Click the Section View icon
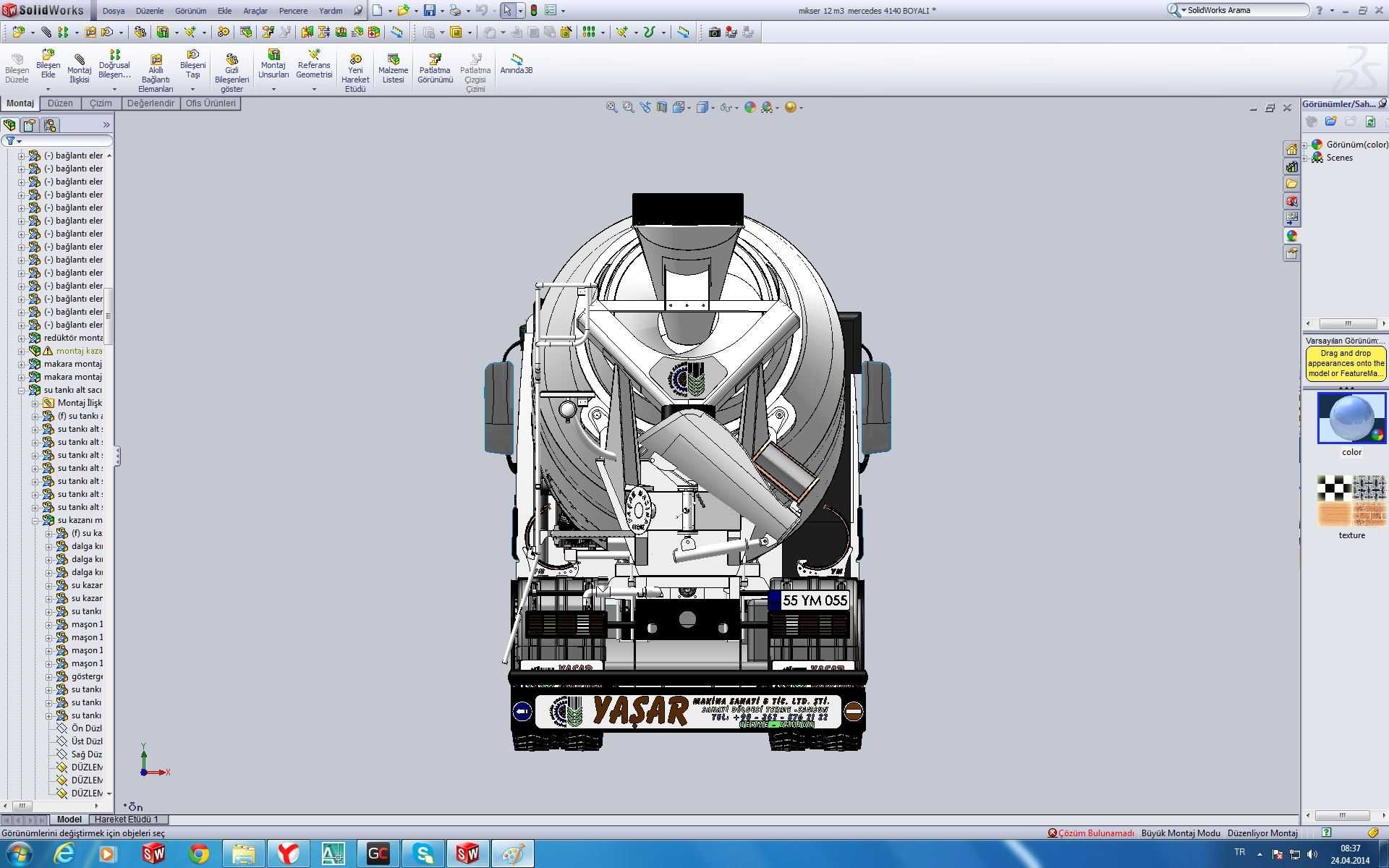 point(661,107)
